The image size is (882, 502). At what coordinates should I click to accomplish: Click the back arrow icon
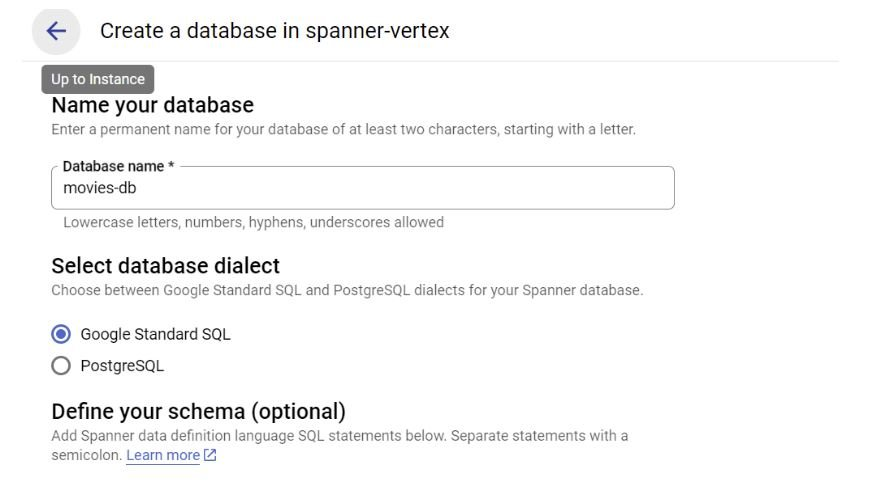coord(56,31)
